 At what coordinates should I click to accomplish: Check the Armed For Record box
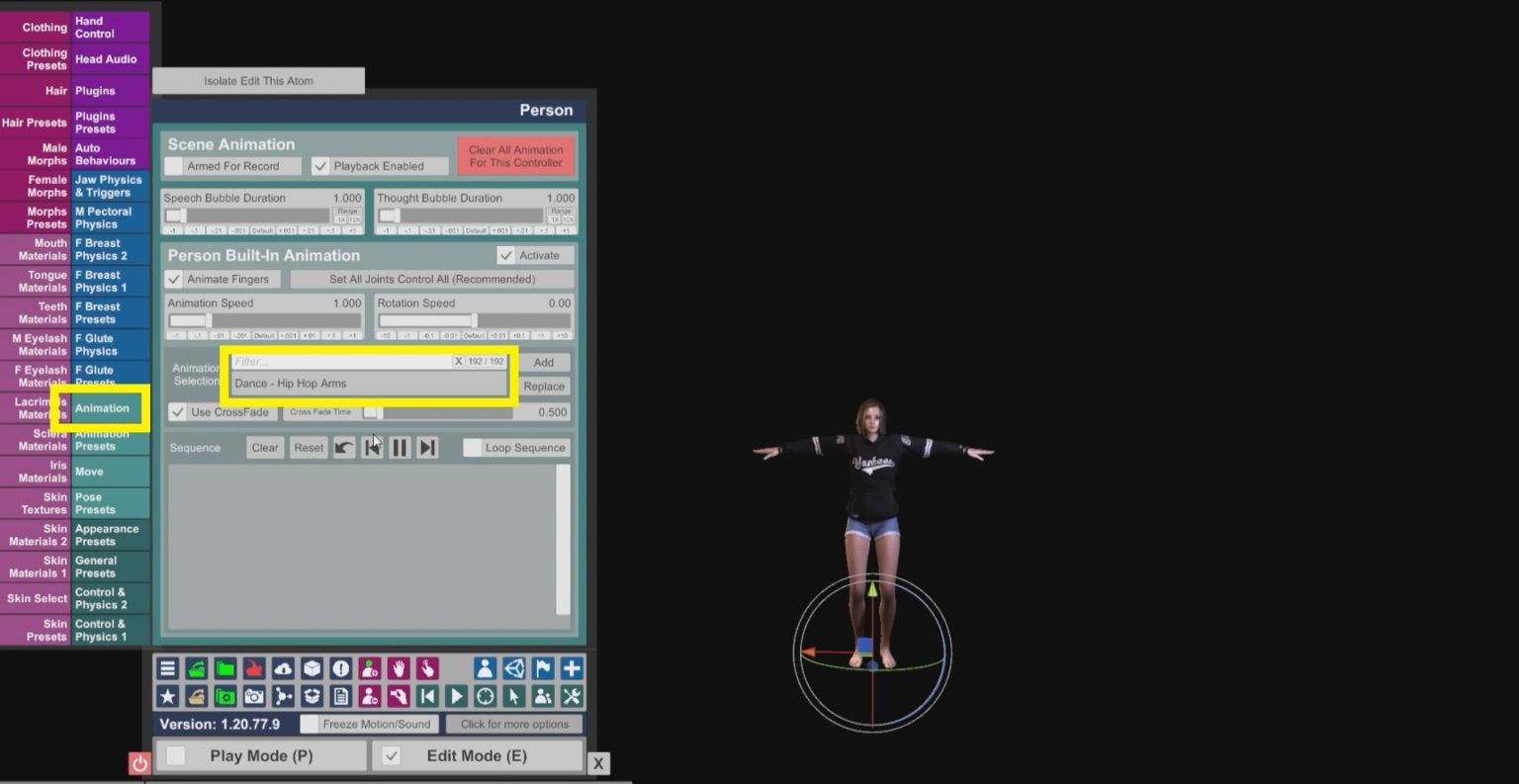click(x=175, y=166)
